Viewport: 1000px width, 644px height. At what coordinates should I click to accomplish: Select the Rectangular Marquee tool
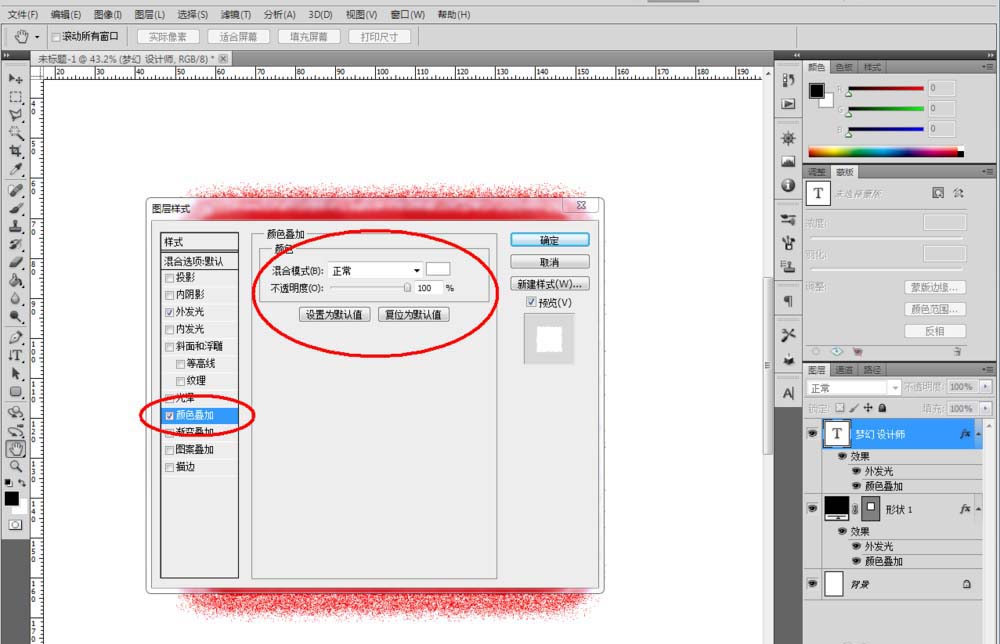[15, 97]
